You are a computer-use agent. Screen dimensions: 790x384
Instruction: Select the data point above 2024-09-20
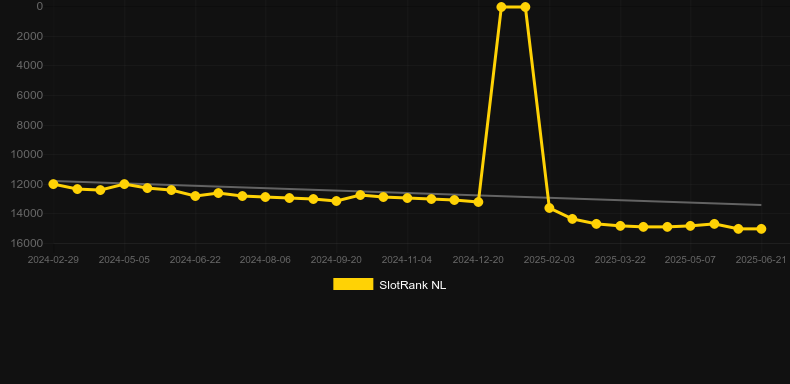337,201
